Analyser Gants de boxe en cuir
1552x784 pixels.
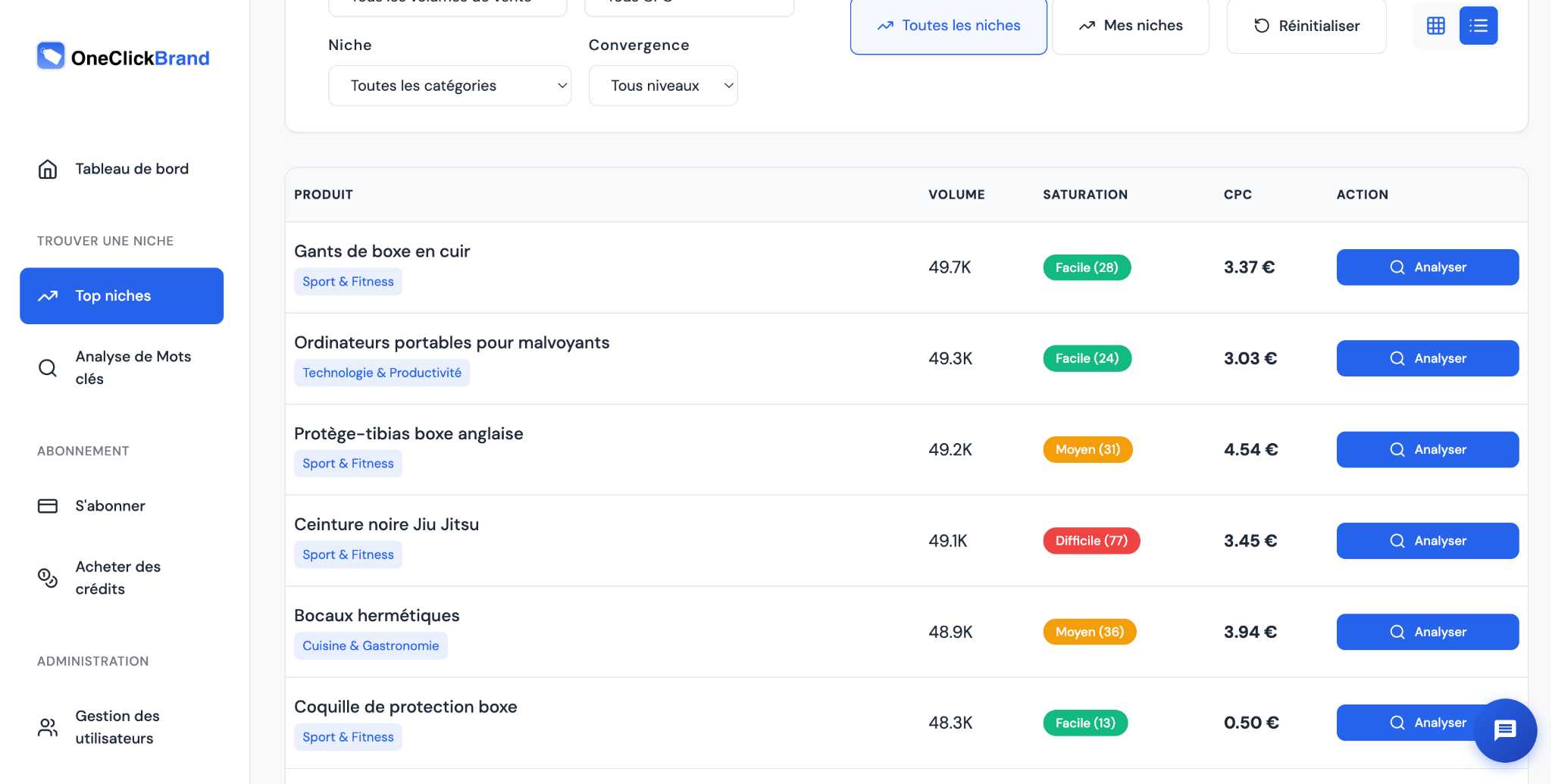point(1428,267)
